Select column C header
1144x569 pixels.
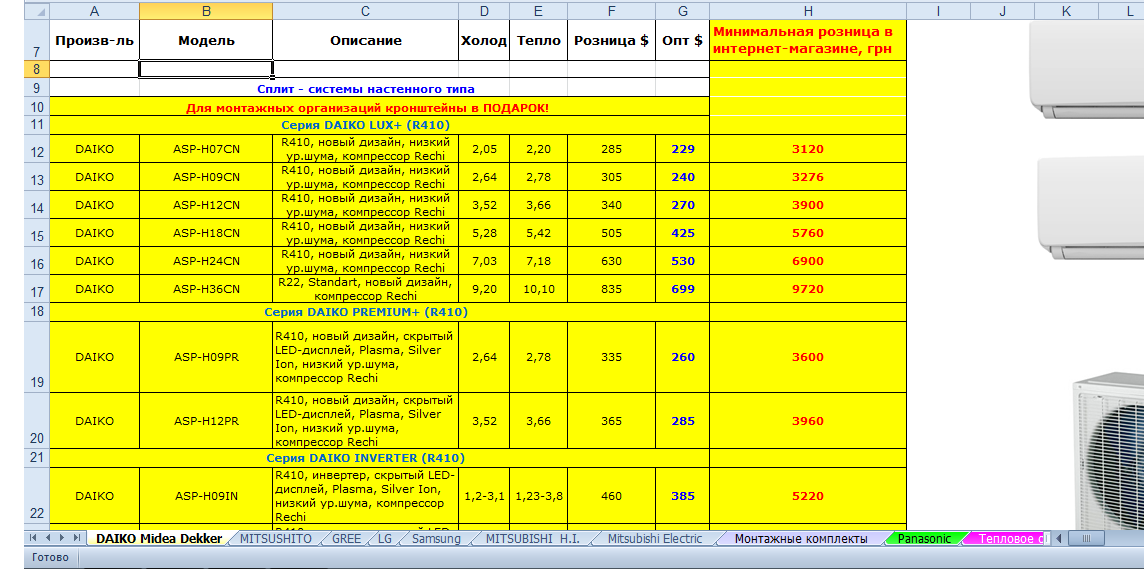tap(366, 11)
